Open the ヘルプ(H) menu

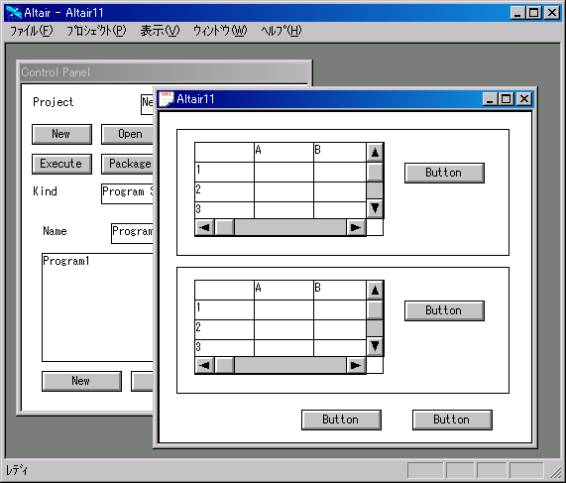[281, 31]
